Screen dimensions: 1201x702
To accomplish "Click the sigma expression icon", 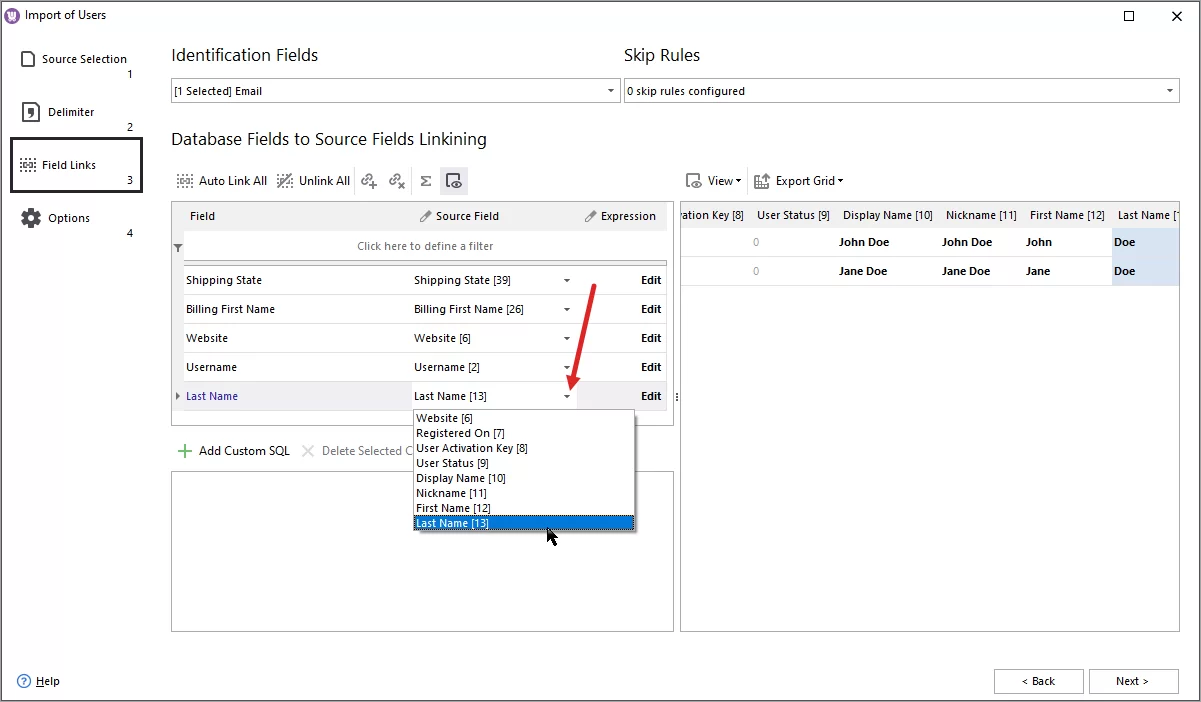I will pyautogui.click(x=426, y=181).
